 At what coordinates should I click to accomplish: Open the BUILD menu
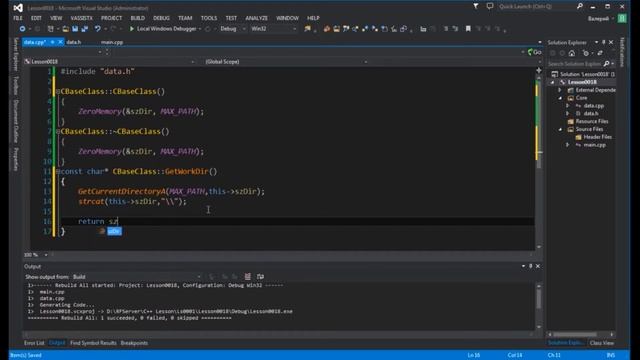pos(138,18)
